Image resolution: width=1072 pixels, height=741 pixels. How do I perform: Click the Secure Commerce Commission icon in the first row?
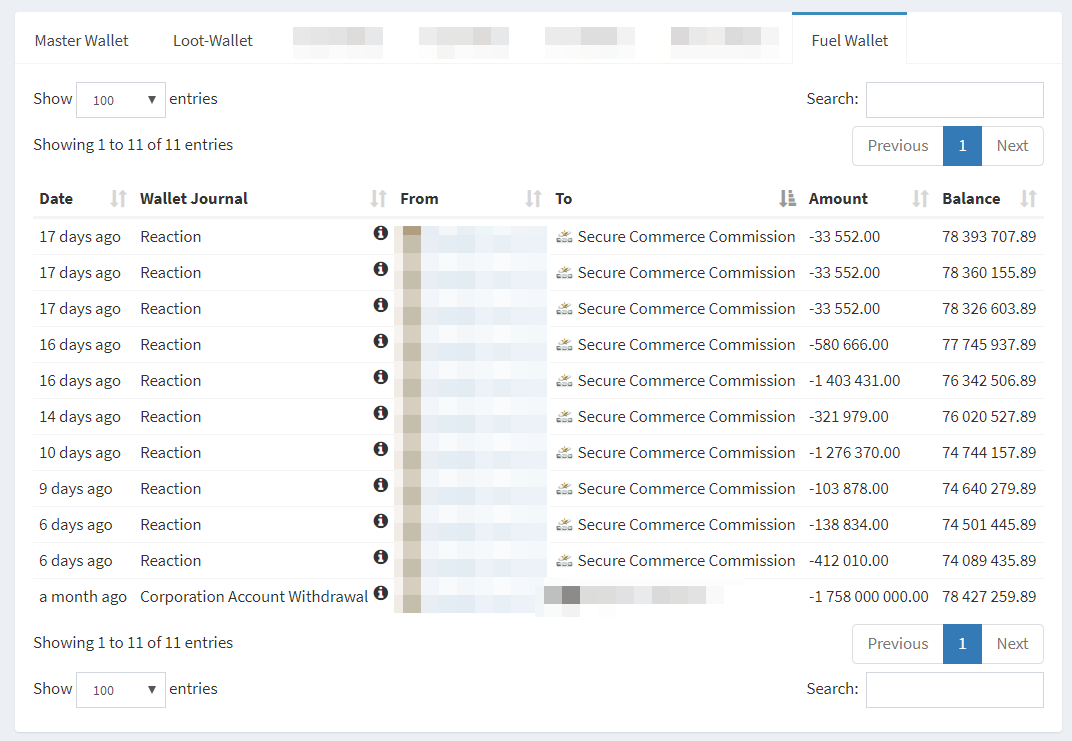[563, 236]
